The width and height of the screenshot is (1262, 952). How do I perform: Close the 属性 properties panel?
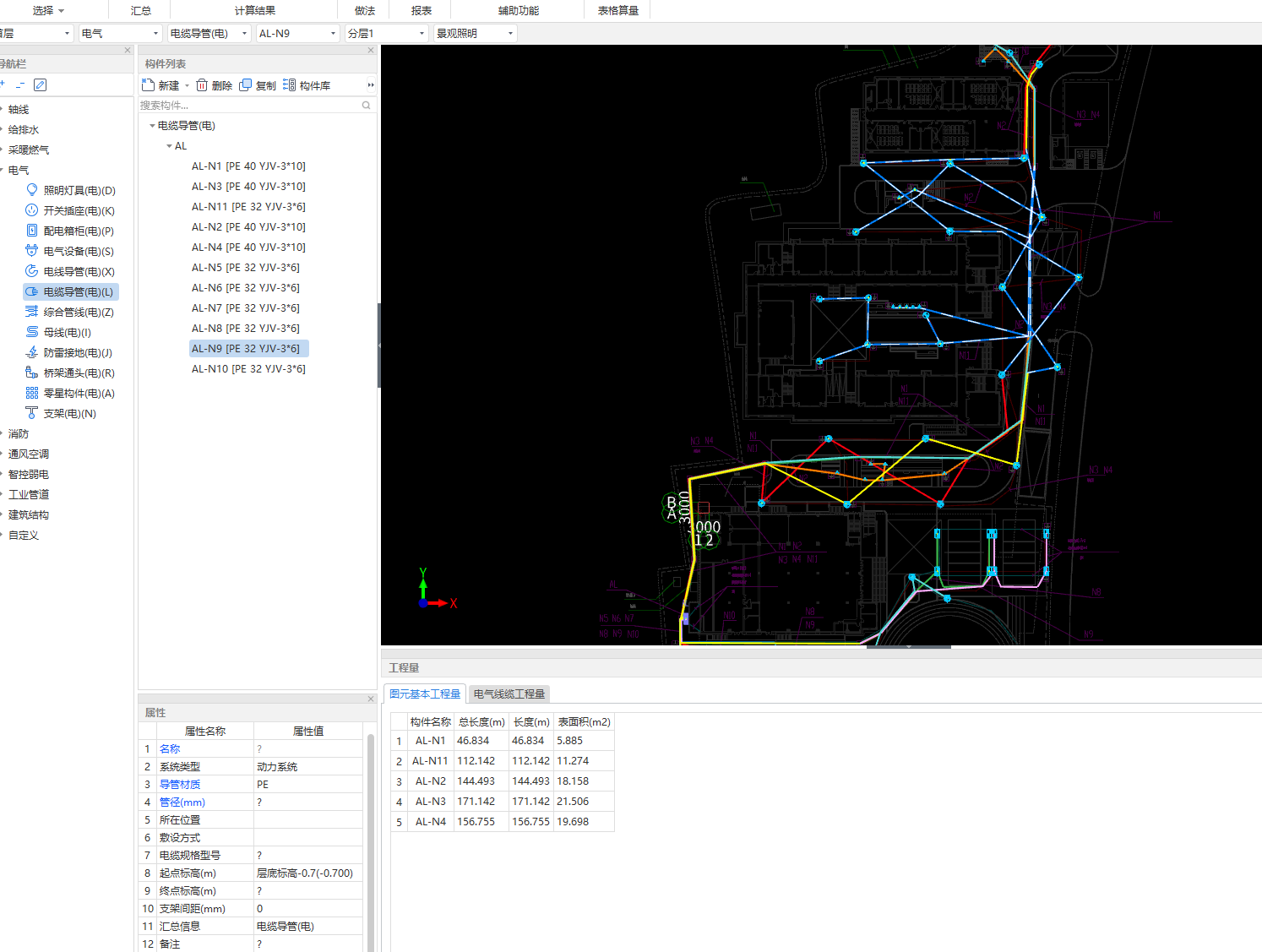(x=371, y=699)
